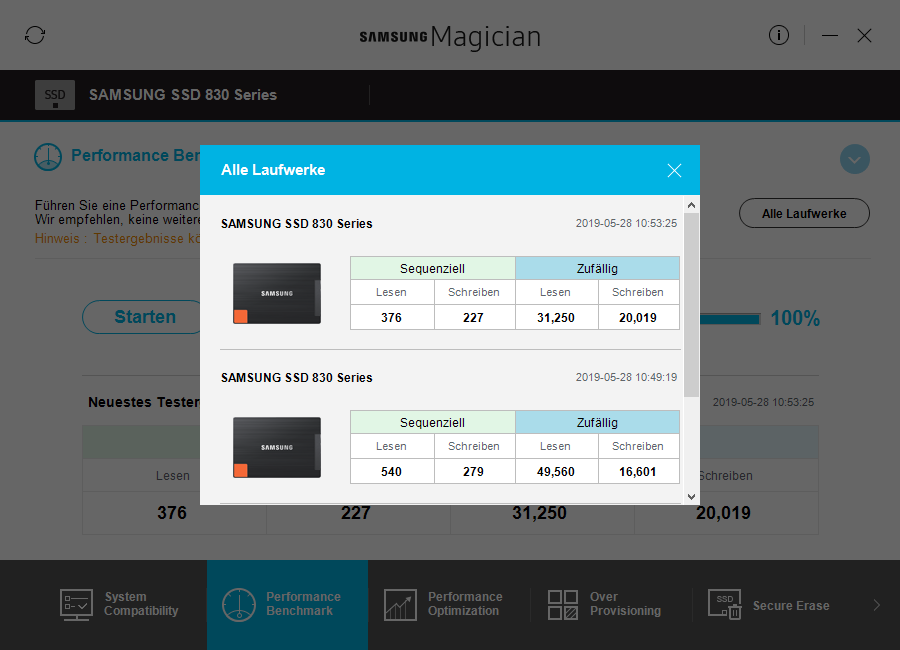Click sequential read value 376 in dialog

[391, 318]
